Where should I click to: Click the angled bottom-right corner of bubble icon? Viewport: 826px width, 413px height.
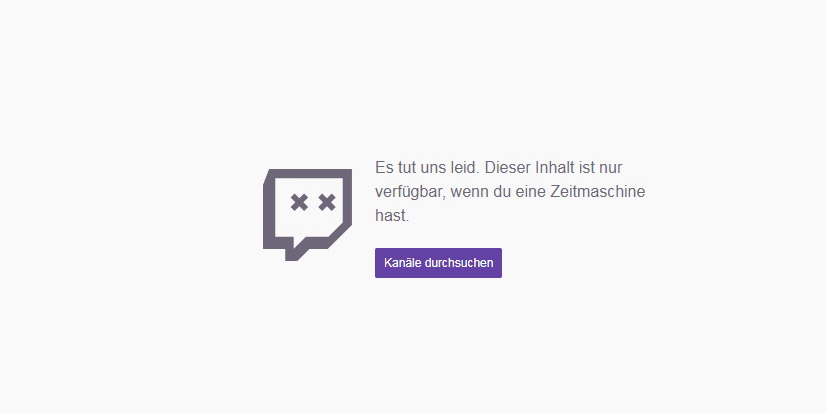[340, 235]
